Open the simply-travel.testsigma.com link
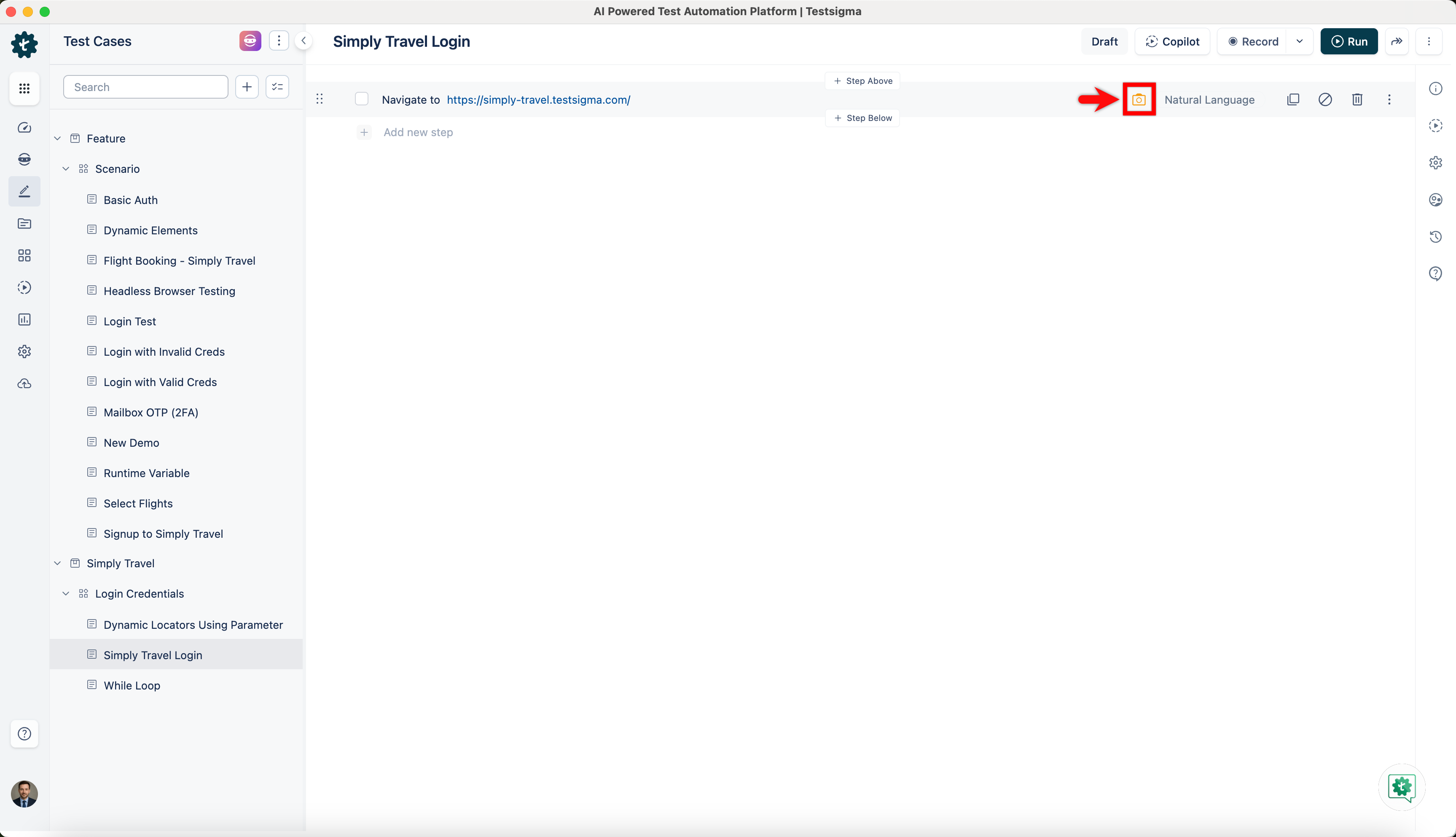This screenshot has width=1456, height=837. coord(538,99)
